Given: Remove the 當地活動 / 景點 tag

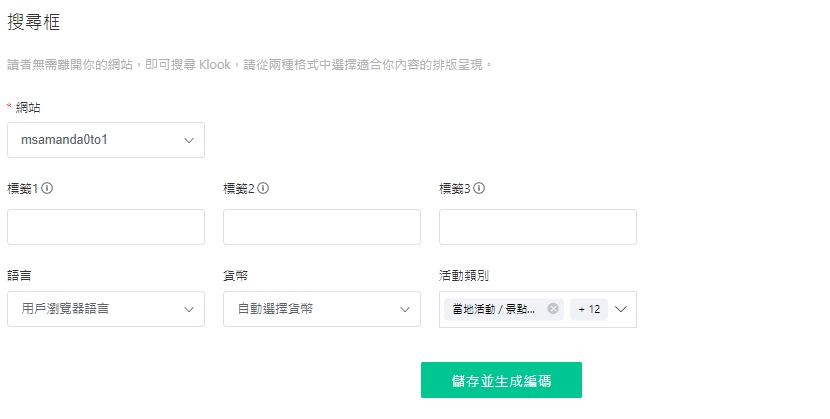Looking at the screenshot, I should [553, 309].
